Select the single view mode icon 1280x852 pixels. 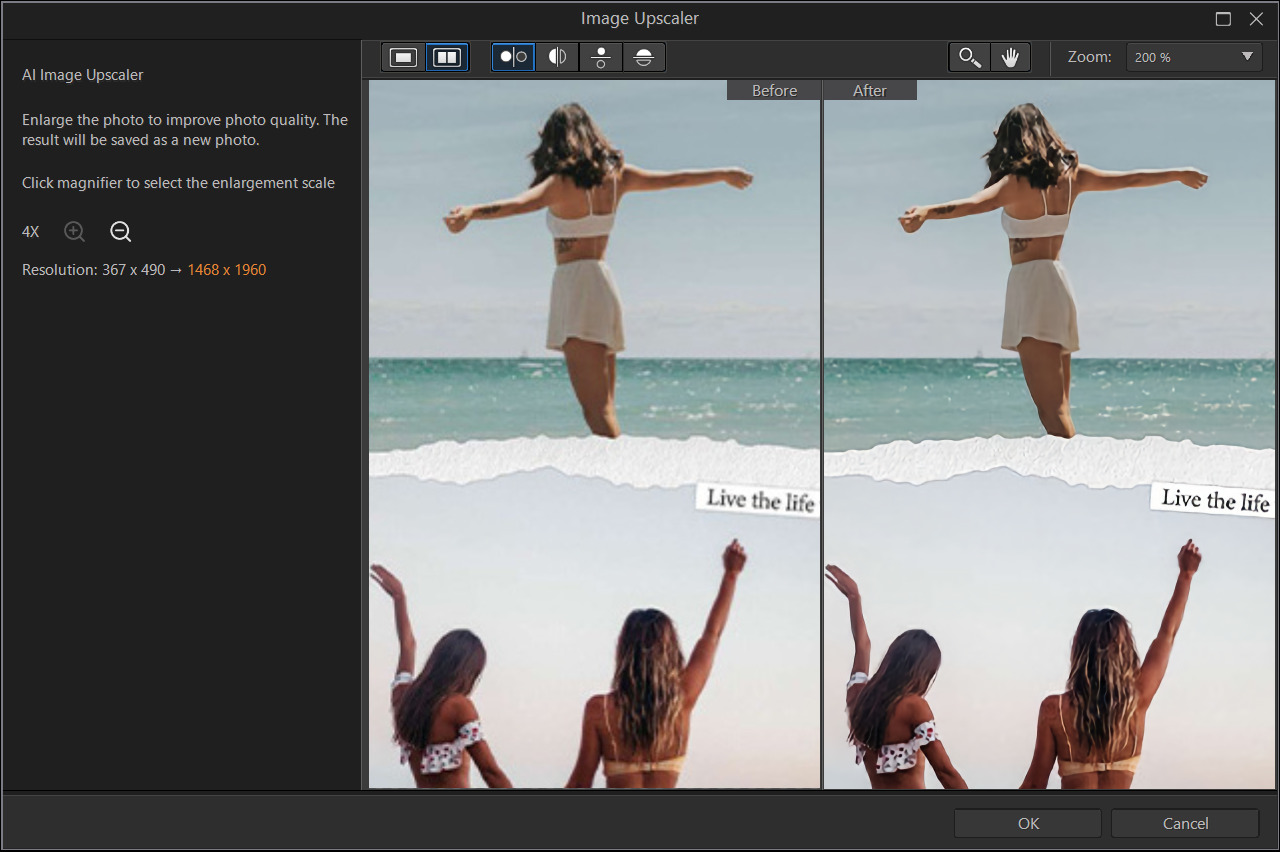402,57
